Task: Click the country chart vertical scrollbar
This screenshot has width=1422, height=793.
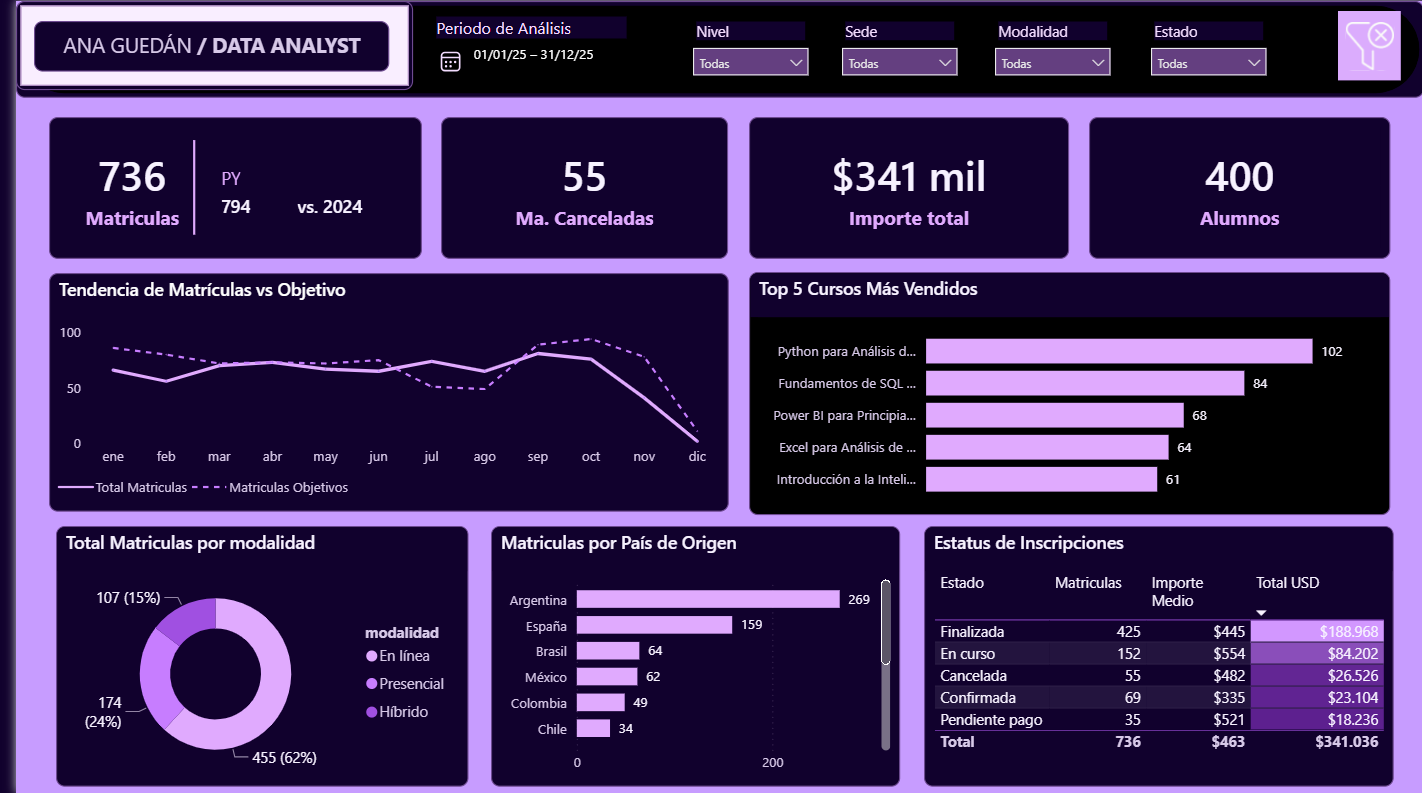Action: (885, 621)
